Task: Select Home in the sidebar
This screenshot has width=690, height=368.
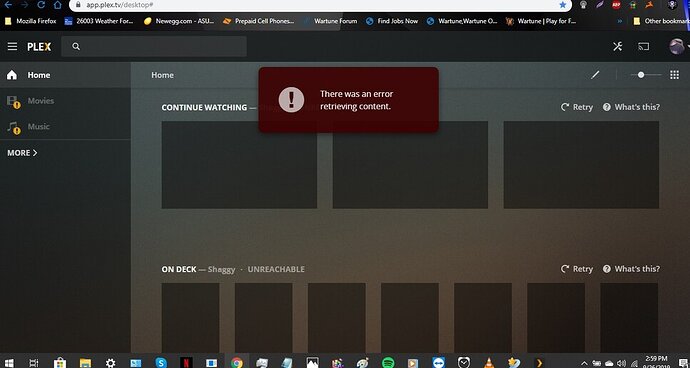Action: coord(65,75)
